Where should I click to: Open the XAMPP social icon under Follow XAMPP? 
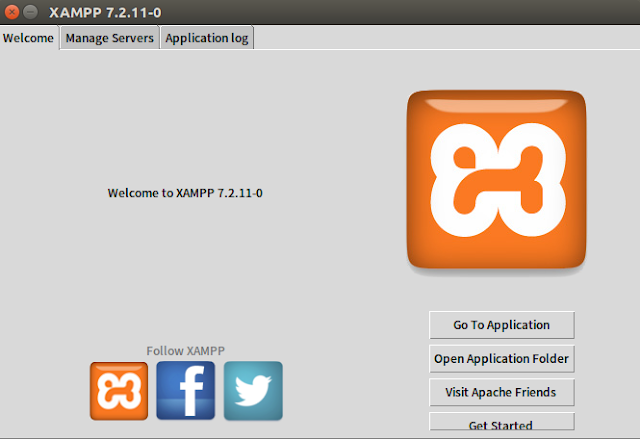119,391
